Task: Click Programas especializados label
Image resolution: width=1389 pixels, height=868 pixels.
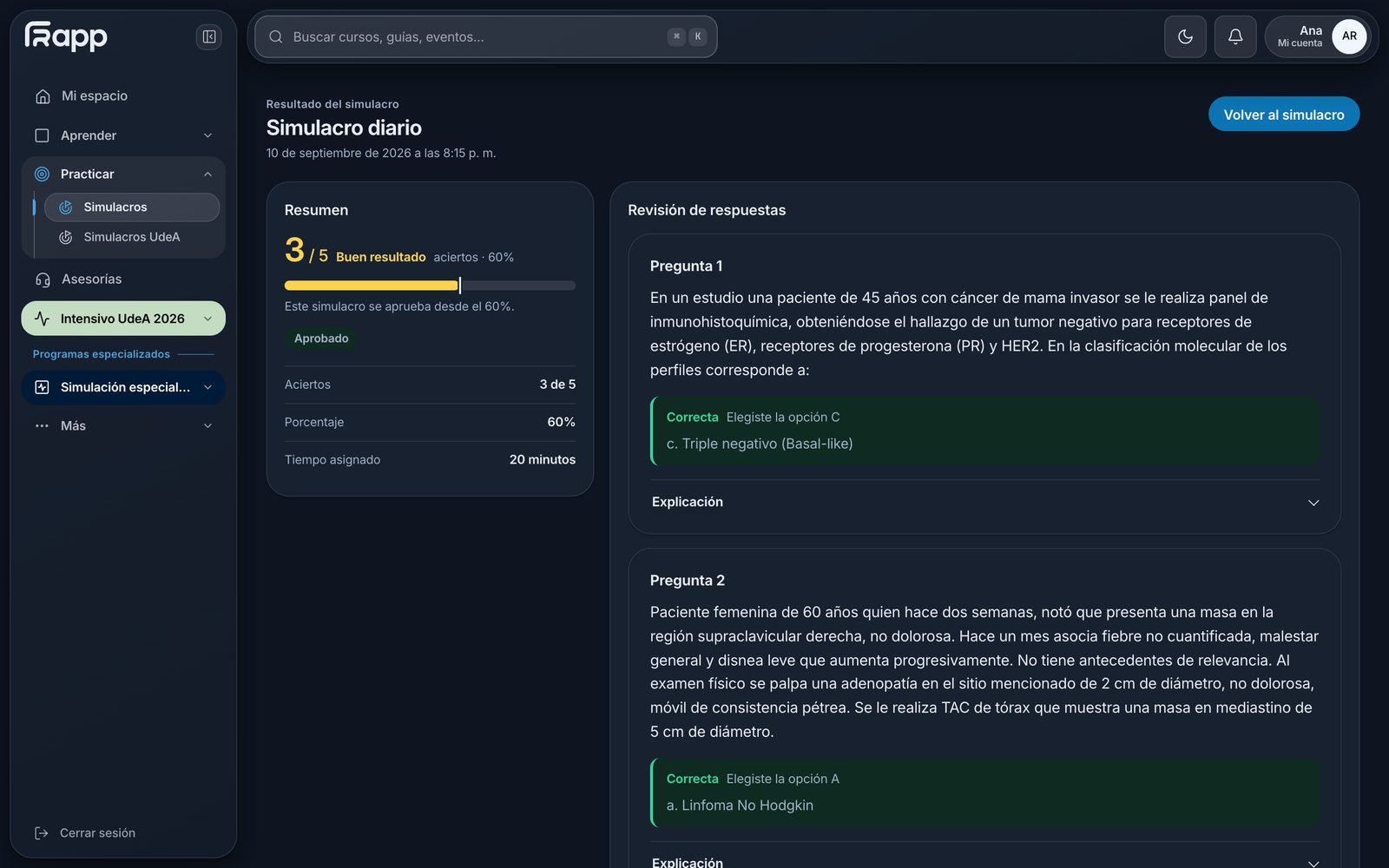Action: (x=102, y=354)
